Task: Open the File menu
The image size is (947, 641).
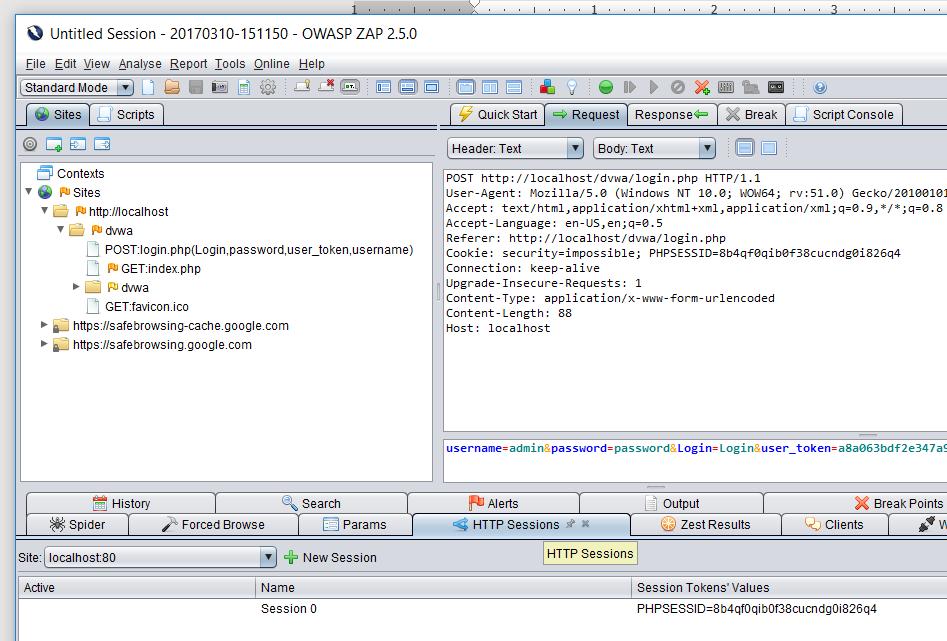Action: tap(36, 63)
